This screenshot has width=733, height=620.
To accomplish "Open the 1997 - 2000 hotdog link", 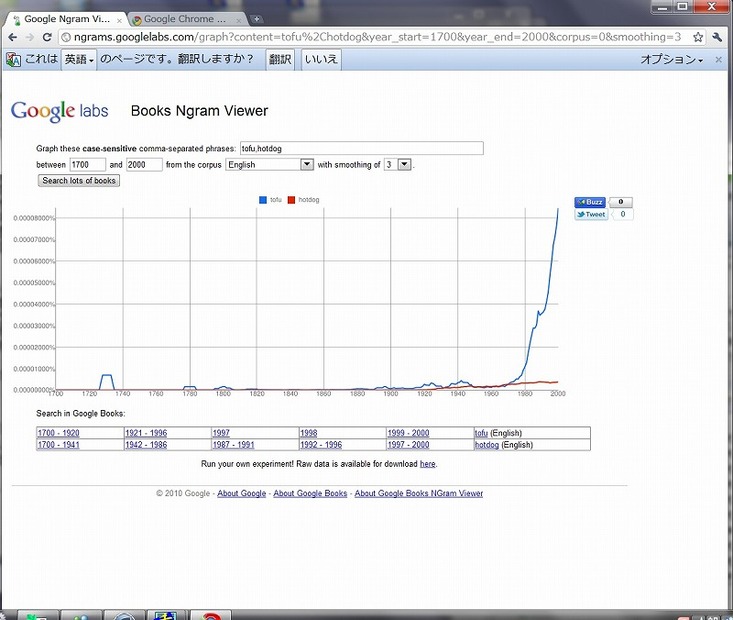I will 409,445.
